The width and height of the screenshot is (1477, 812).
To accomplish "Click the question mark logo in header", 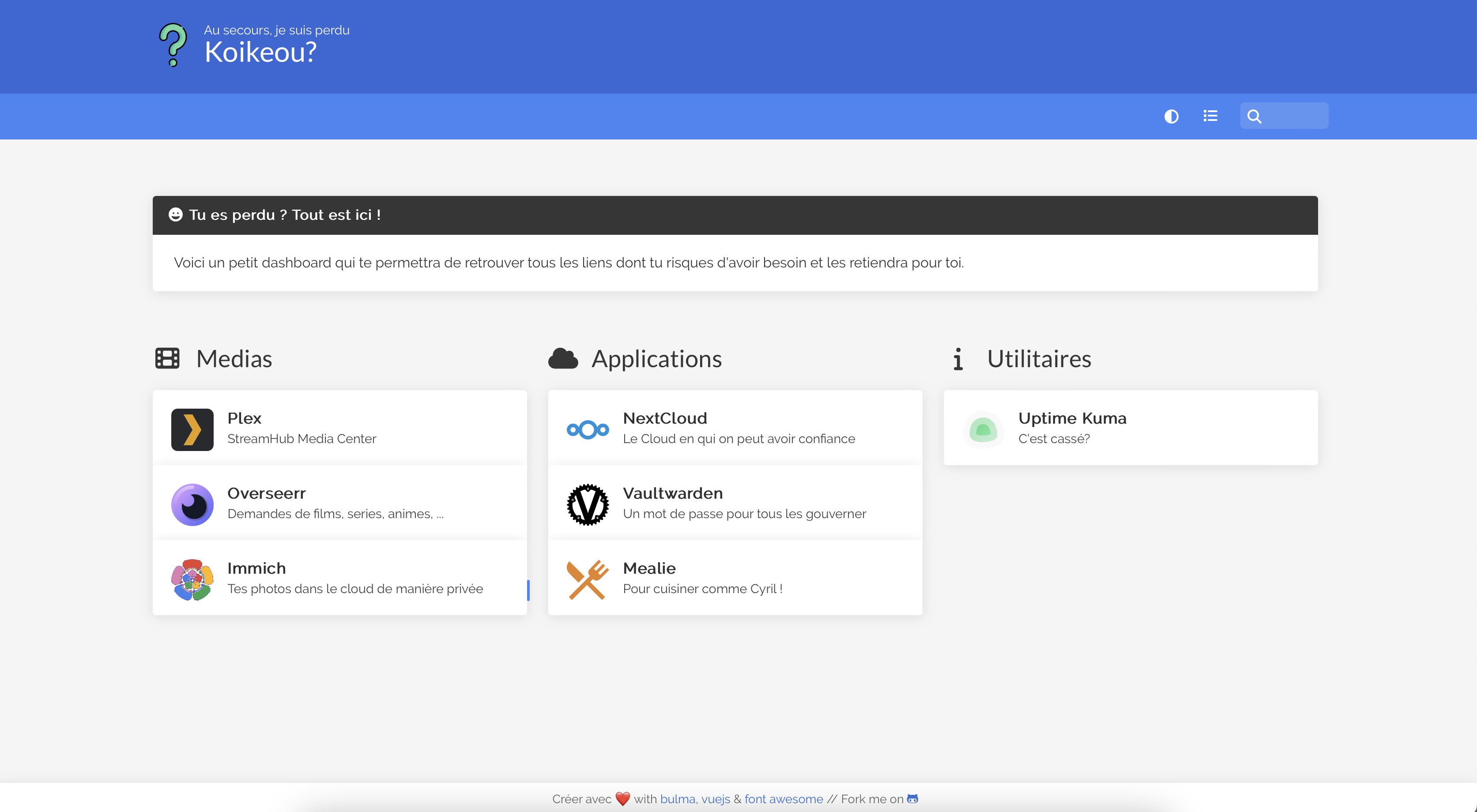I will (x=173, y=45).
